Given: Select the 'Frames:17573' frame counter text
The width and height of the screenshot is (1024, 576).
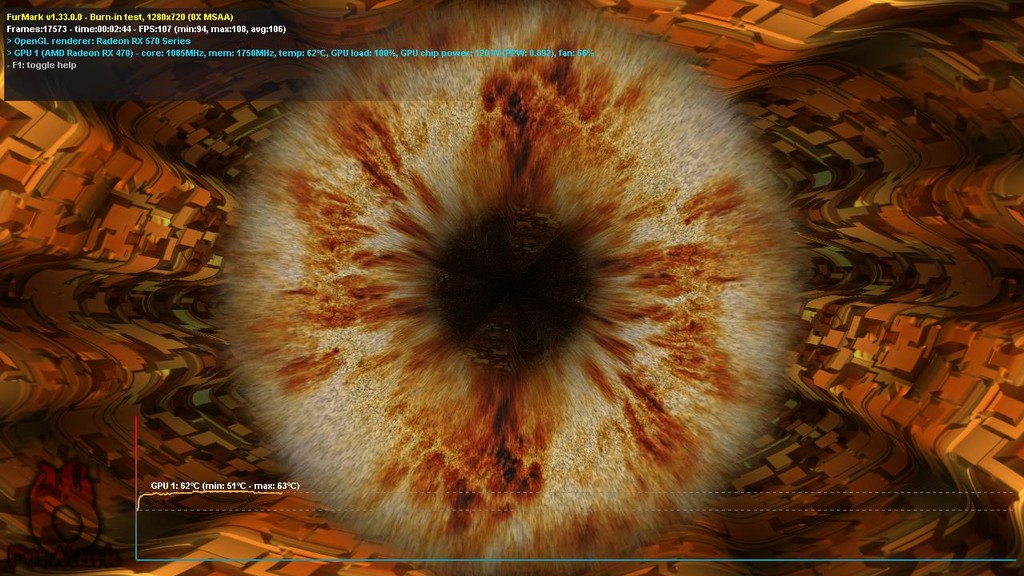Looking at the screenshot, I should (x=35, y=29).
